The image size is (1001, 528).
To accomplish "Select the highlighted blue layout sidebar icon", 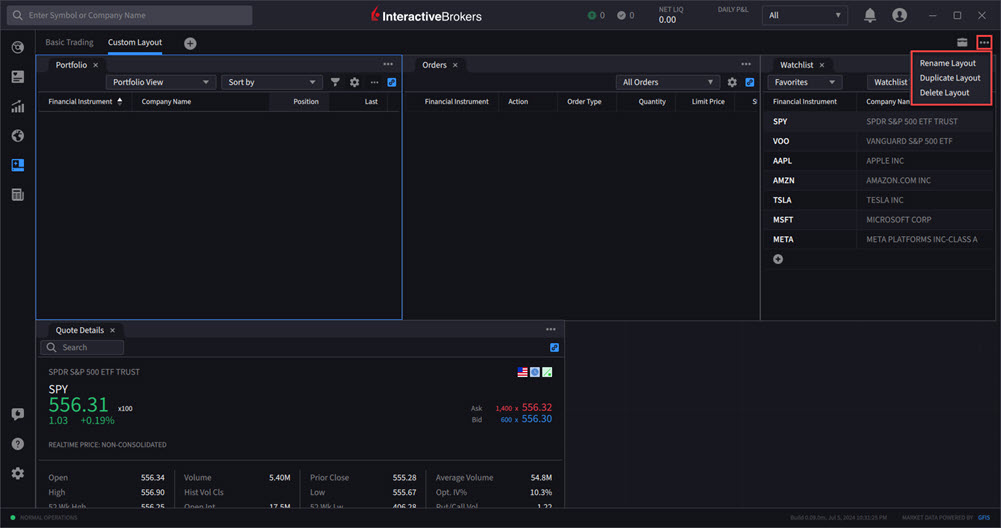I will [18, 165].
